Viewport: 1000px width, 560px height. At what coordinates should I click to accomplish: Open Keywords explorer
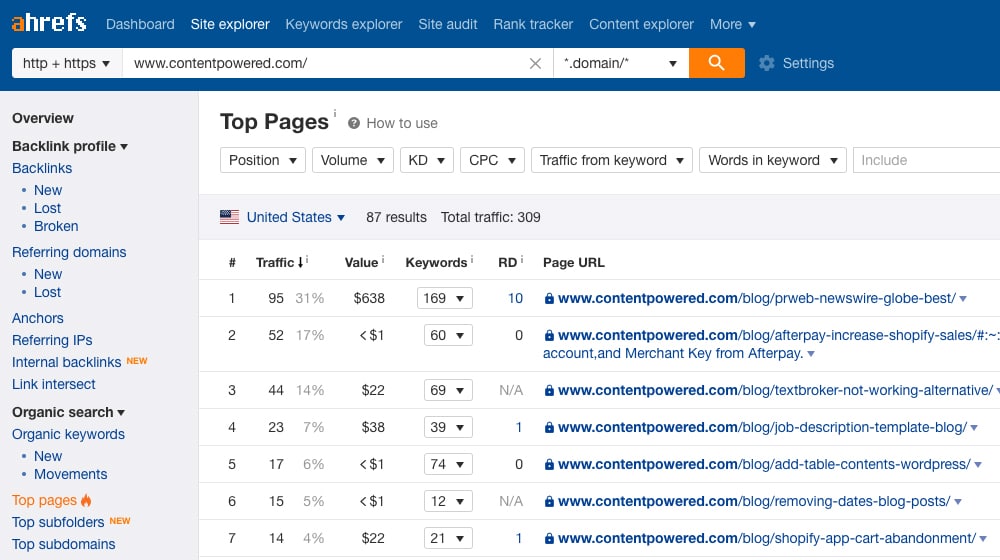tap(344, 24)
